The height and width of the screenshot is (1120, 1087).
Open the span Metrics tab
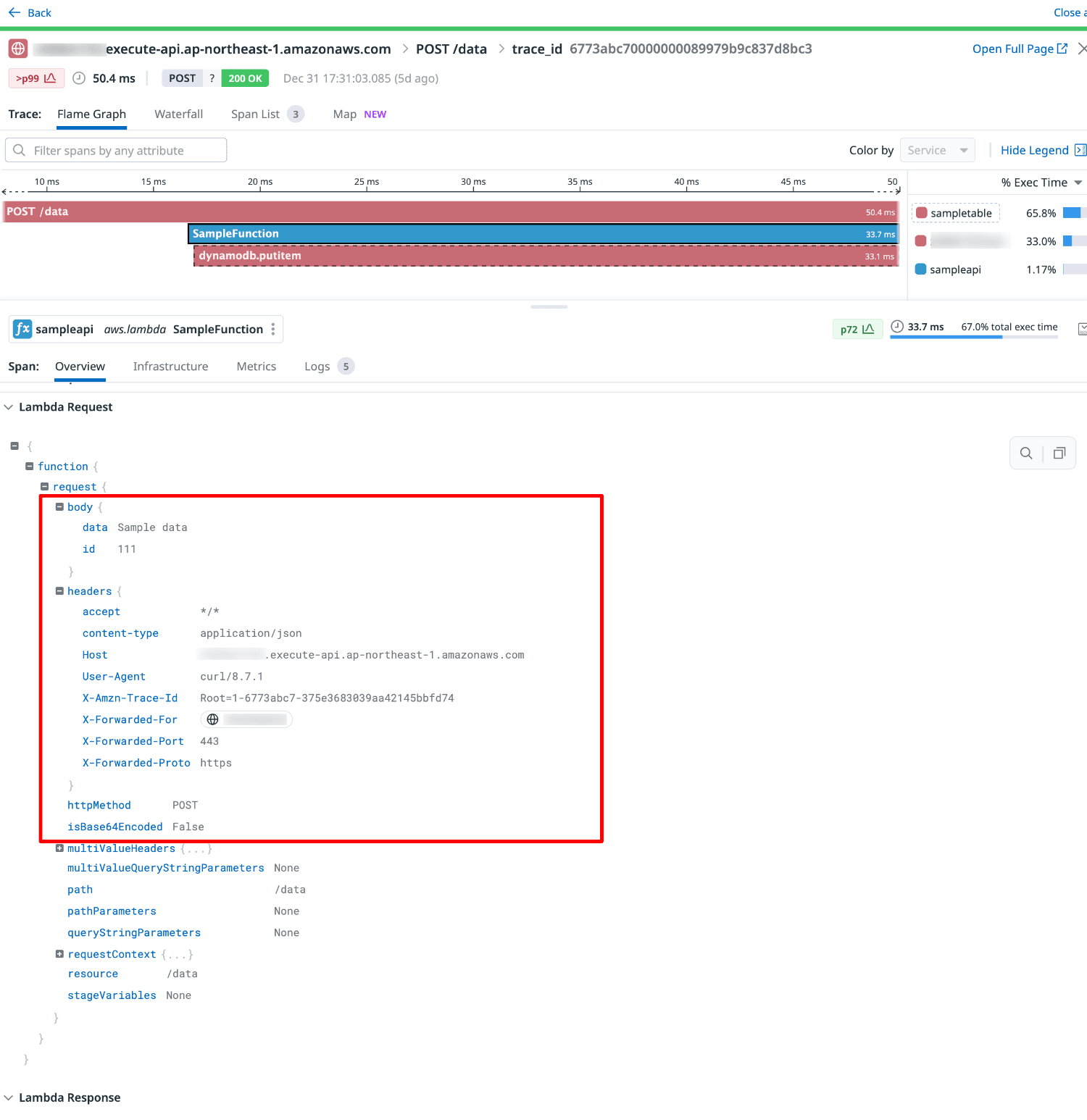pos(257,367)
